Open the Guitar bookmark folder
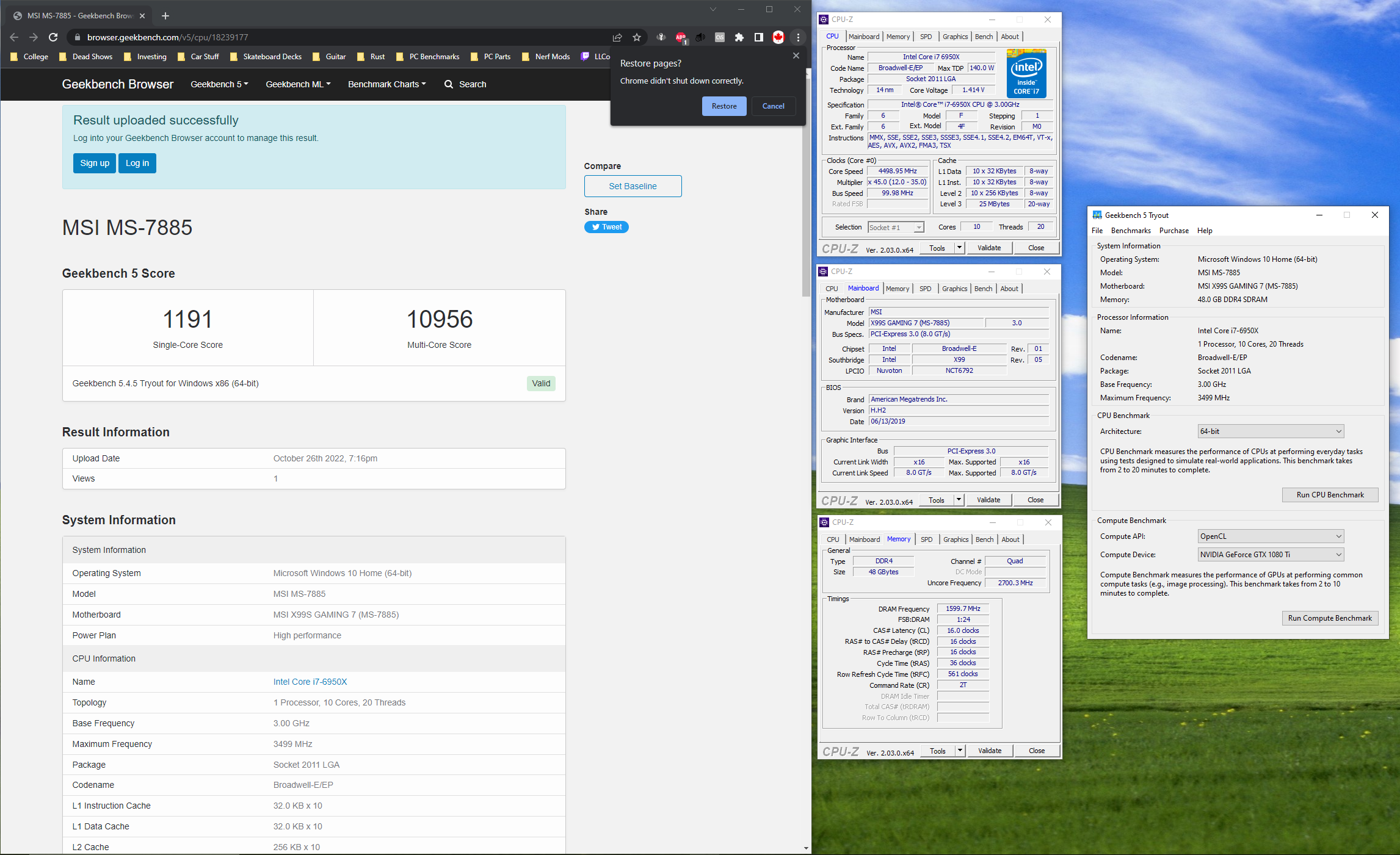 pyautogui.click(x=329, y=57)
